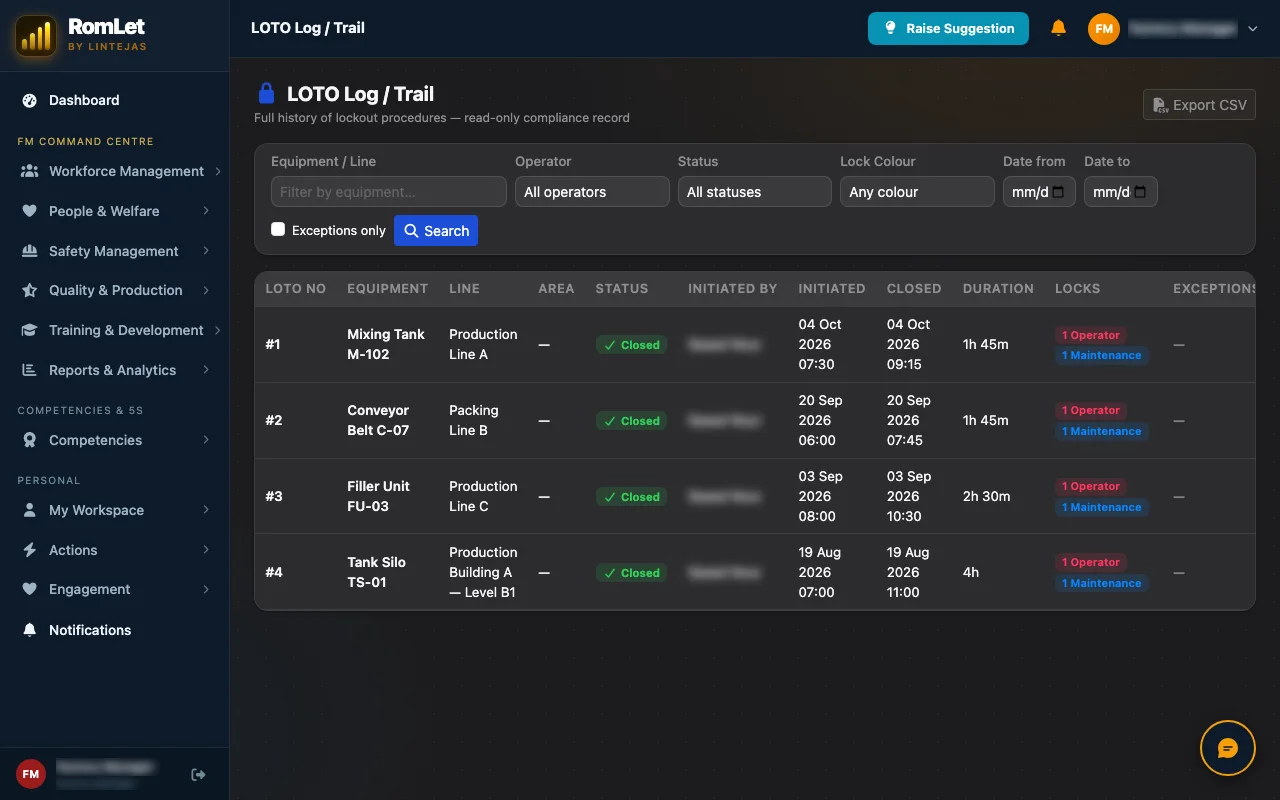Open the All statuses dropdown
The height and width of the screenshot is (800, 1280).
click(x=755, y=192)
